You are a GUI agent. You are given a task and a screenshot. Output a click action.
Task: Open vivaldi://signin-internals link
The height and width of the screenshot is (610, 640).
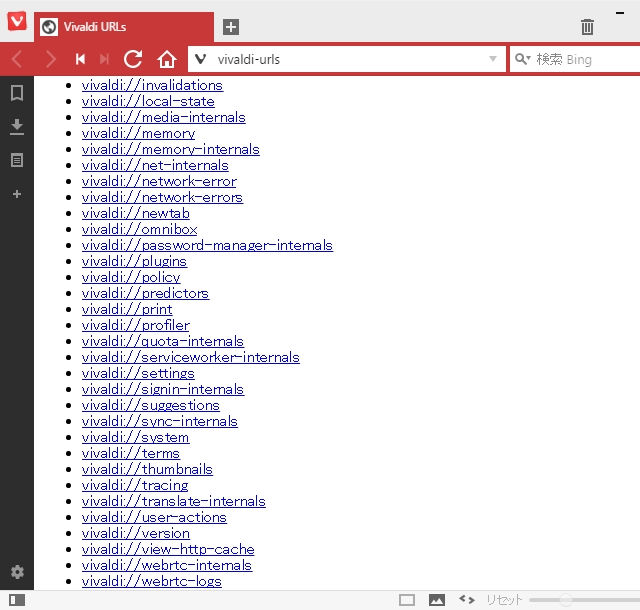(163, 389)
